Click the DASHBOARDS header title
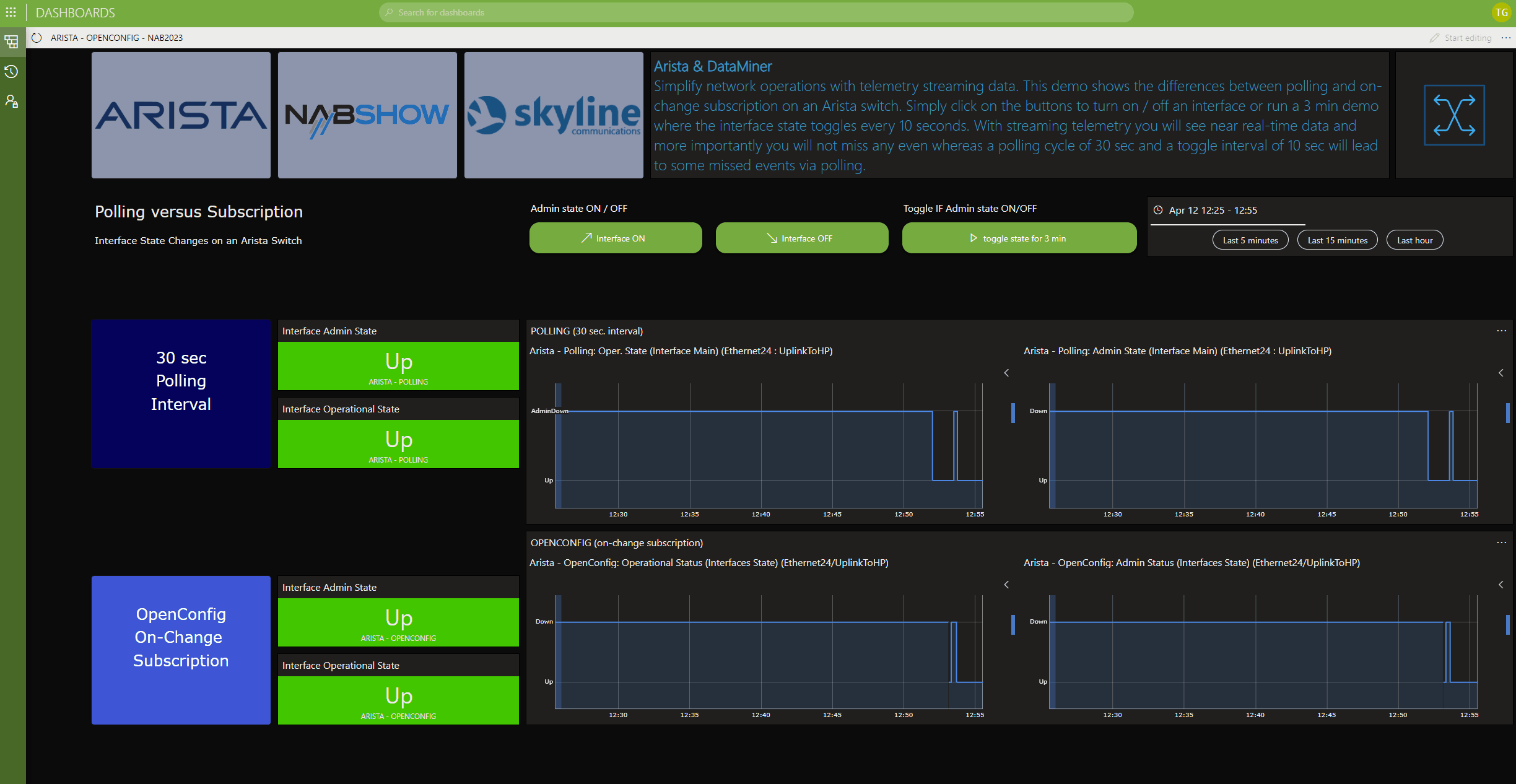Viewport: 1516px width, 784px height. click(75, 12)
